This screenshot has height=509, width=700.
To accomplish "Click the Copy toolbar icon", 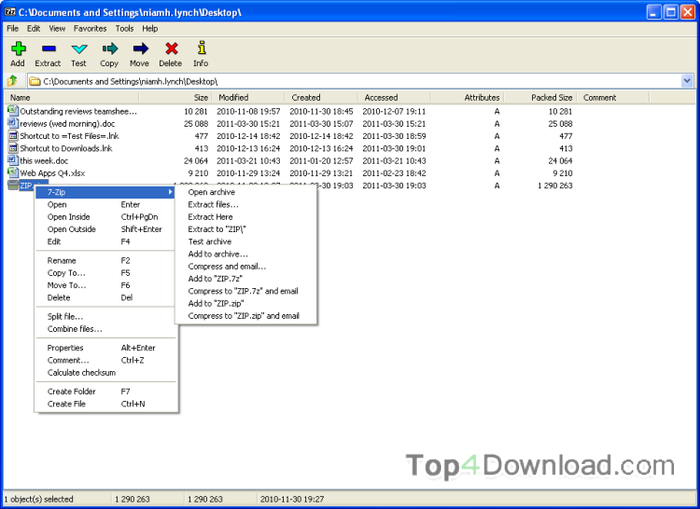I will click(109, 48).
